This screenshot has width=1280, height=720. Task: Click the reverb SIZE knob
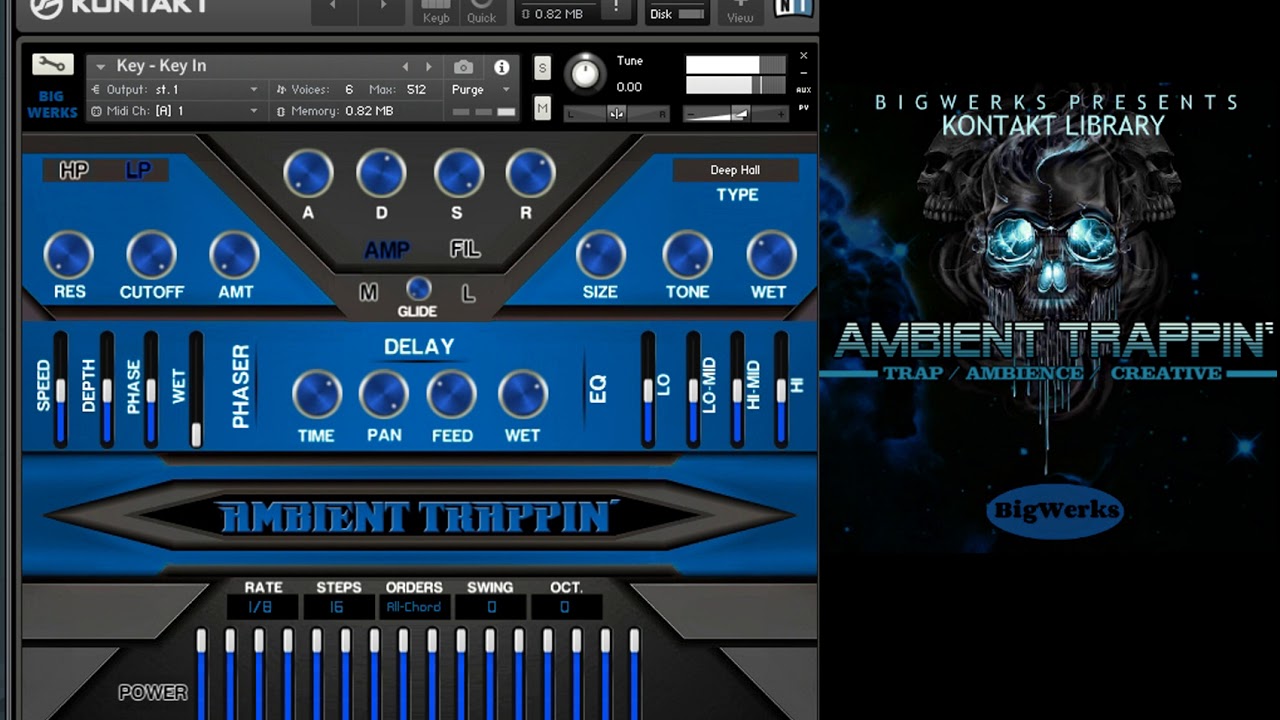[x=600, y=255]
